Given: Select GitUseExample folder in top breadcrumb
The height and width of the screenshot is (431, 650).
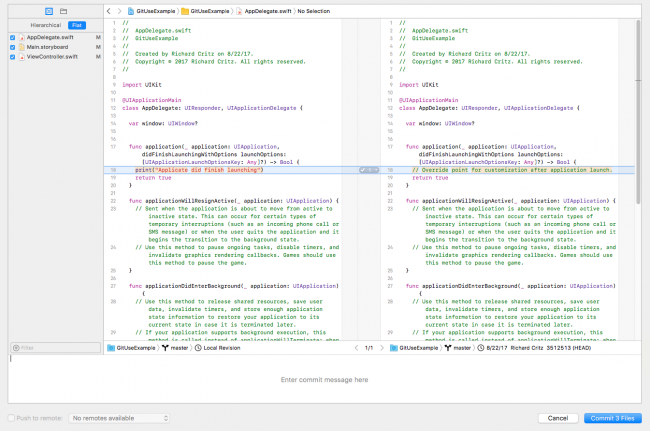Looking at the screenshot, I should click(x=205, y=11).
